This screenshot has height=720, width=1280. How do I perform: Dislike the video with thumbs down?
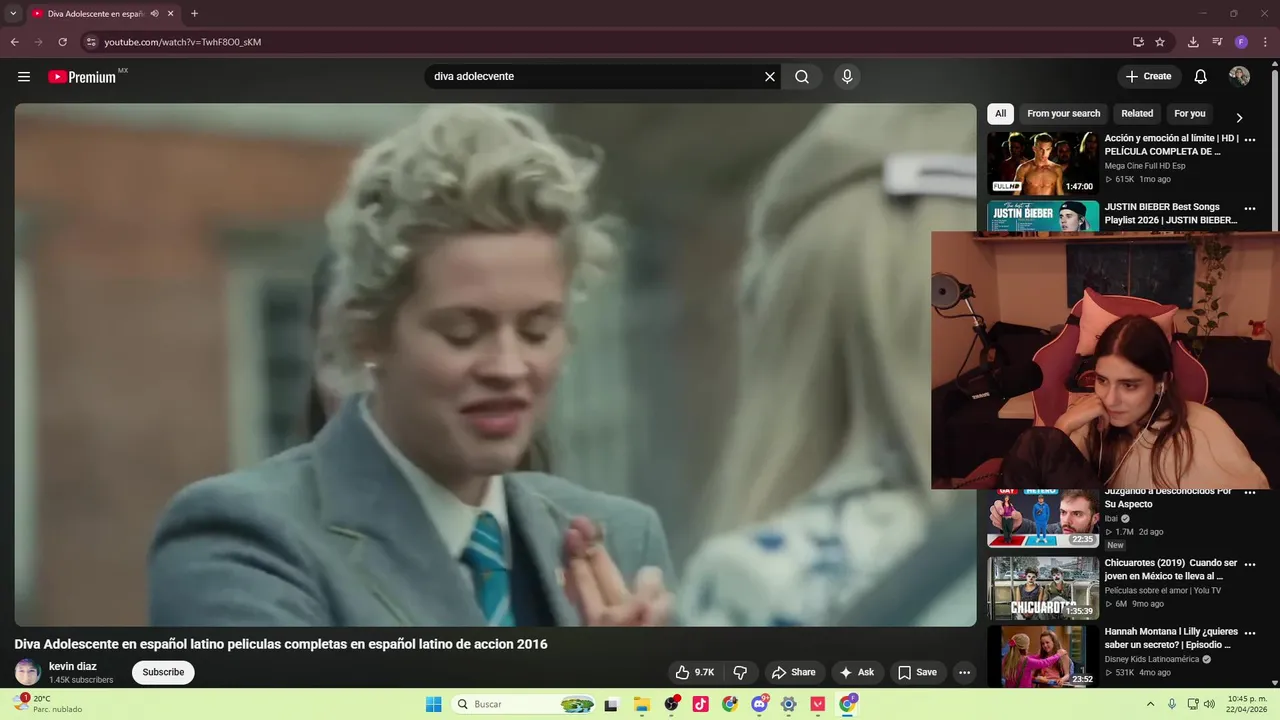tap(741, 673)
